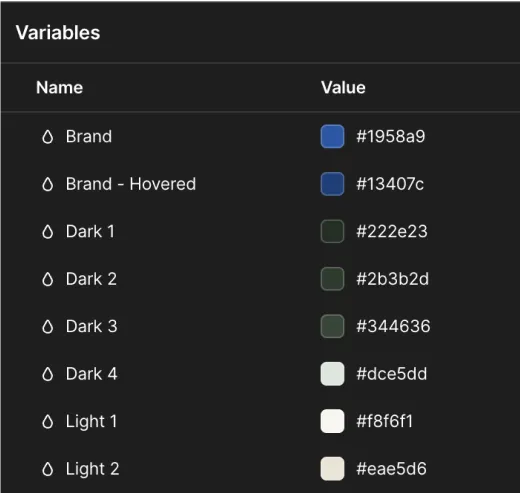520x493 pixels.
Task: Select the Dark 3 variable name
Action: pyautogui.click(x=91, y=326)
